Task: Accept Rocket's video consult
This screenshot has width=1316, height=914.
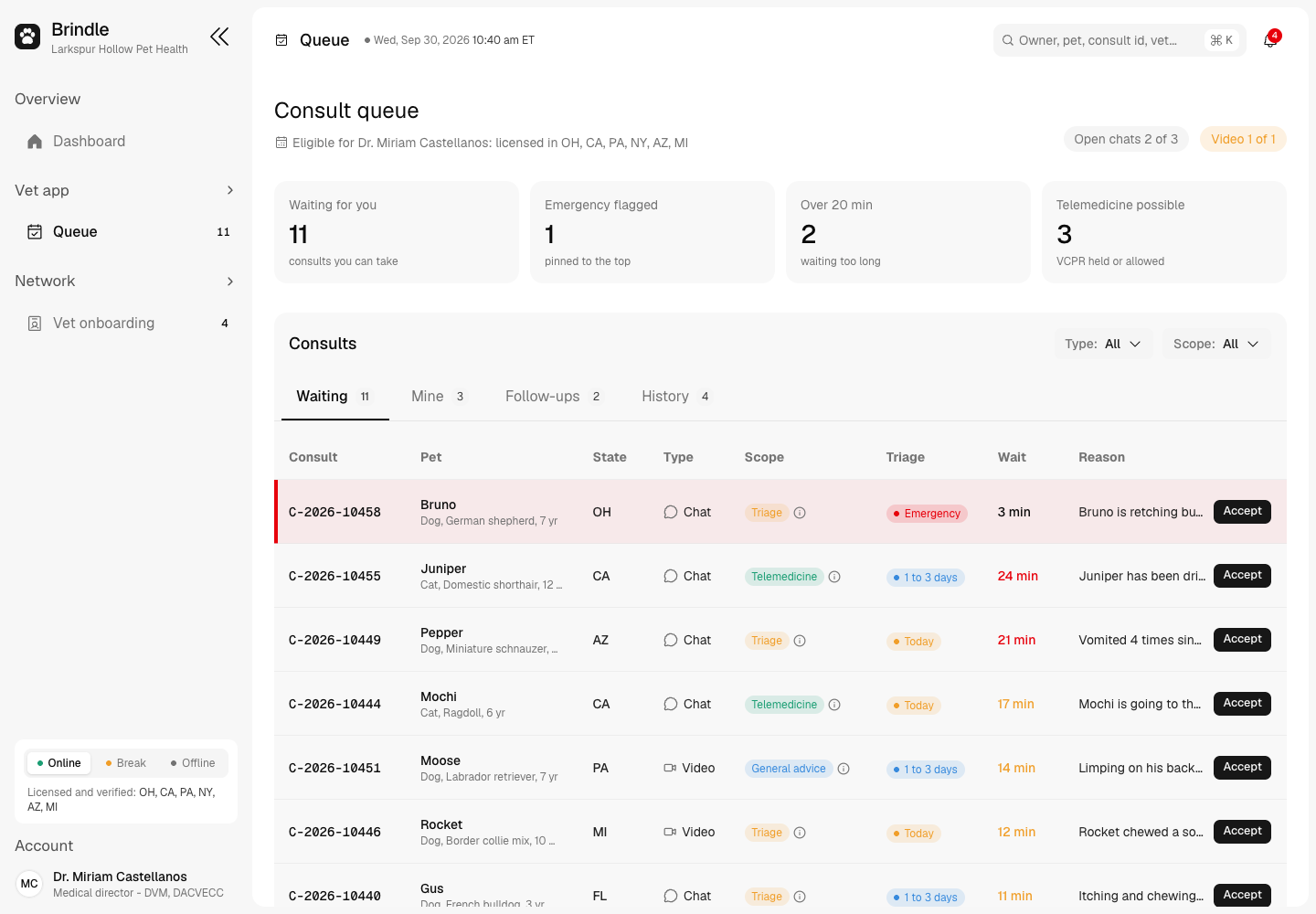Action: [1242, 832]
